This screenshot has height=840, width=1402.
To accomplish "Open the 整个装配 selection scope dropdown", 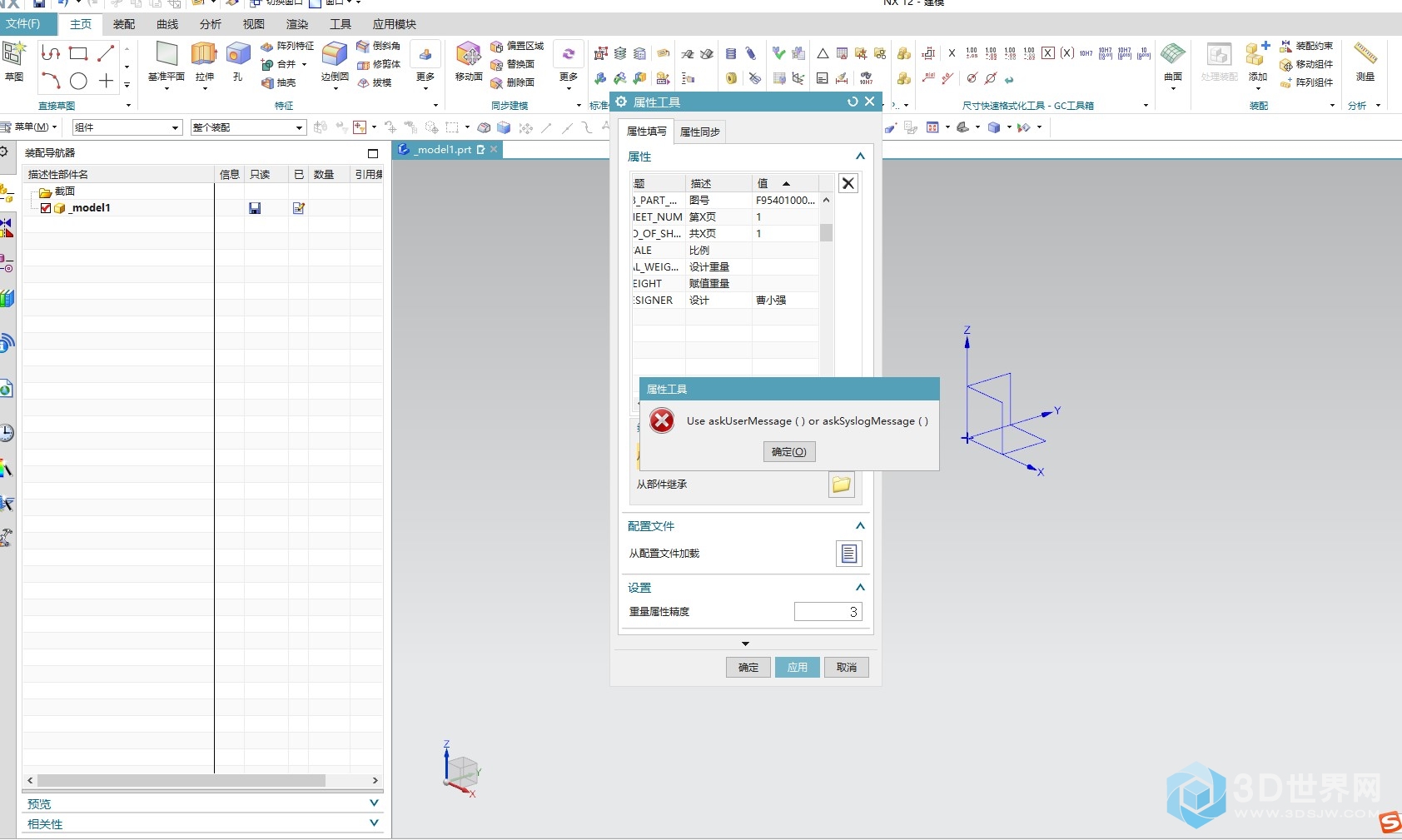I will (x=248, y=127).
